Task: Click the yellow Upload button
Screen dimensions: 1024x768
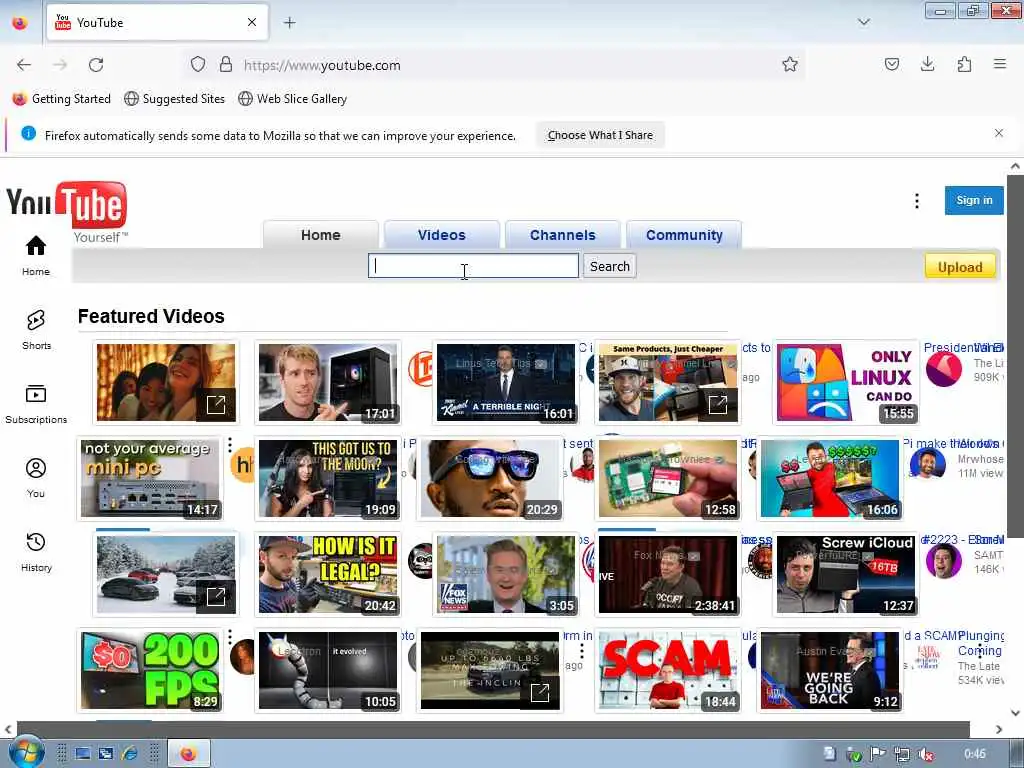Action: point(960,267)
